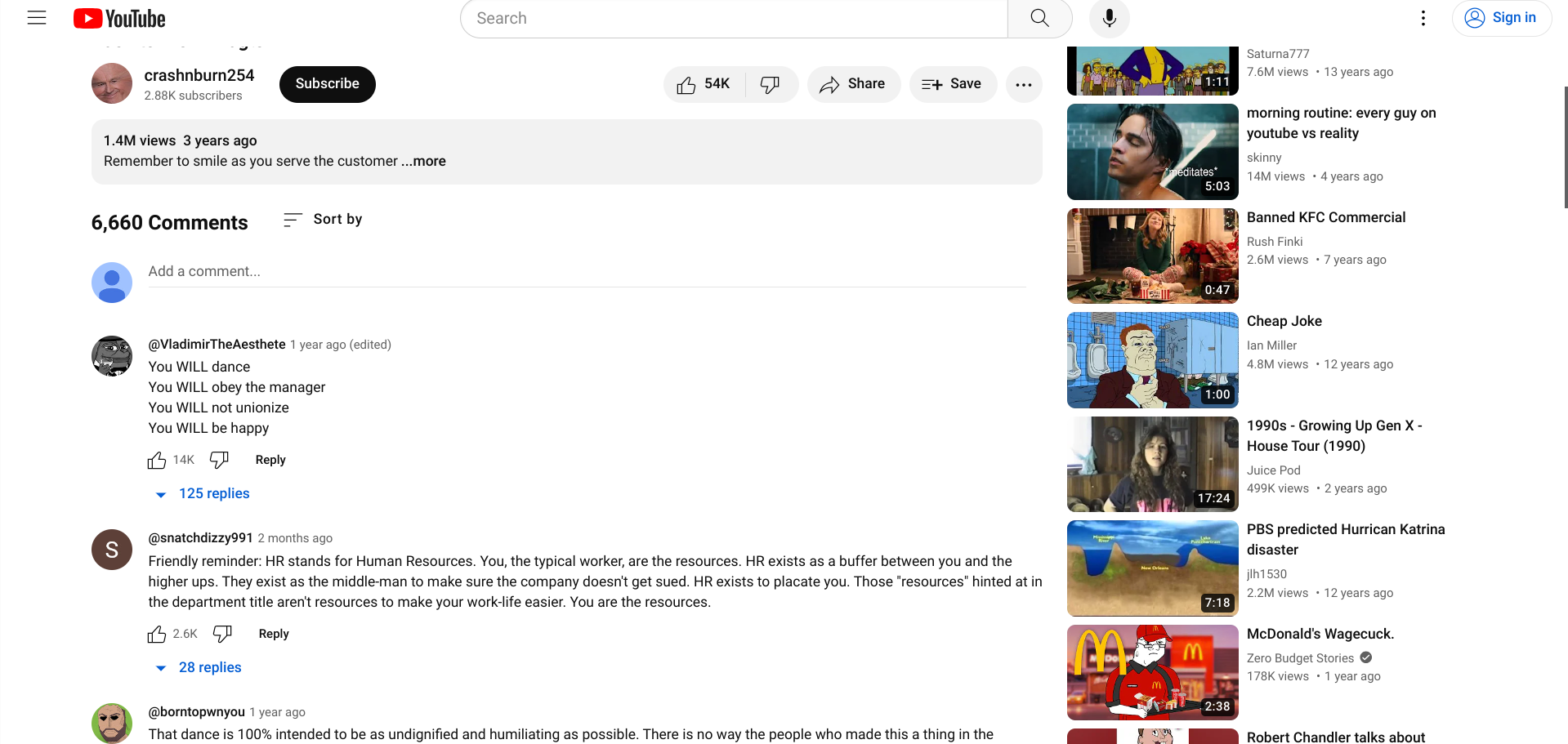Click the page vertical scrollbar
Screen dimensions: 1568x744
(x=1565, y=147)
